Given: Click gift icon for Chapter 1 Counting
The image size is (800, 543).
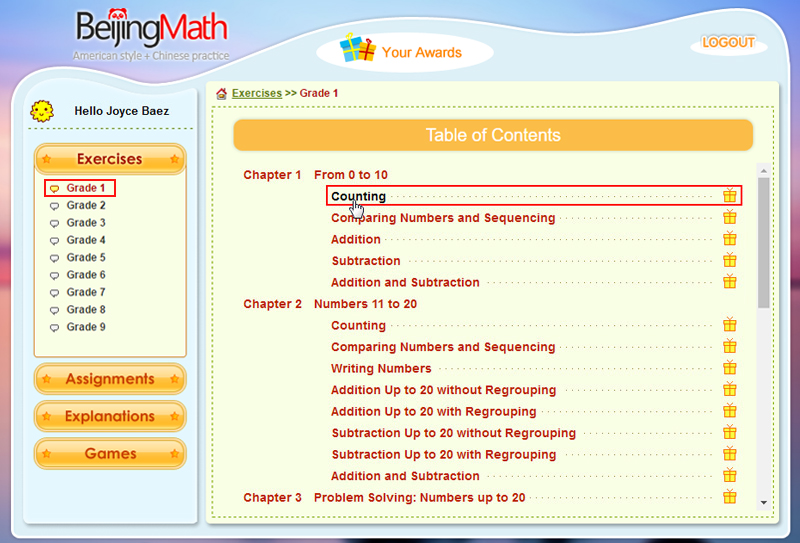Looking at the screenshot, I should coord(730,195).
